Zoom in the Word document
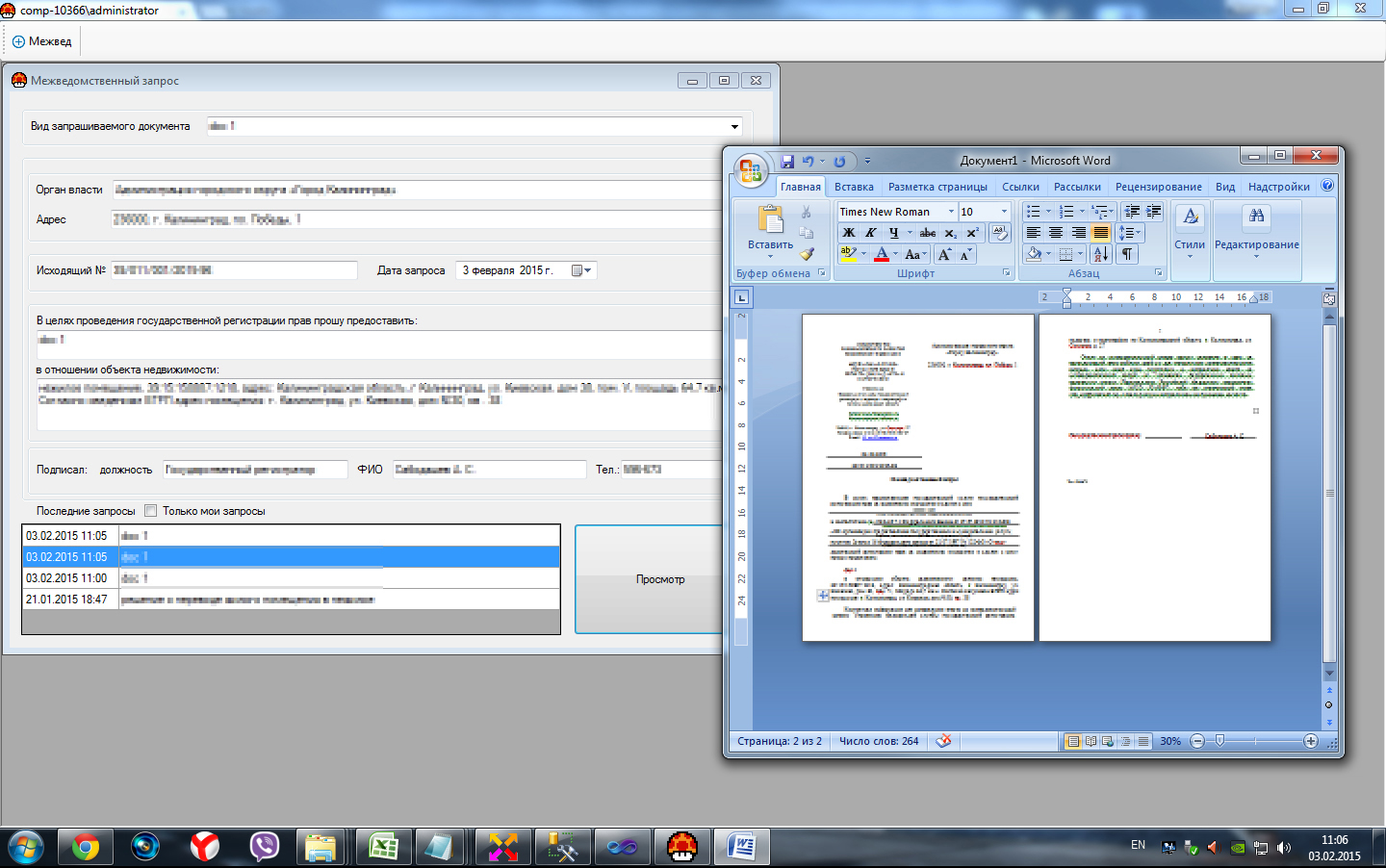 (1311, 741)
